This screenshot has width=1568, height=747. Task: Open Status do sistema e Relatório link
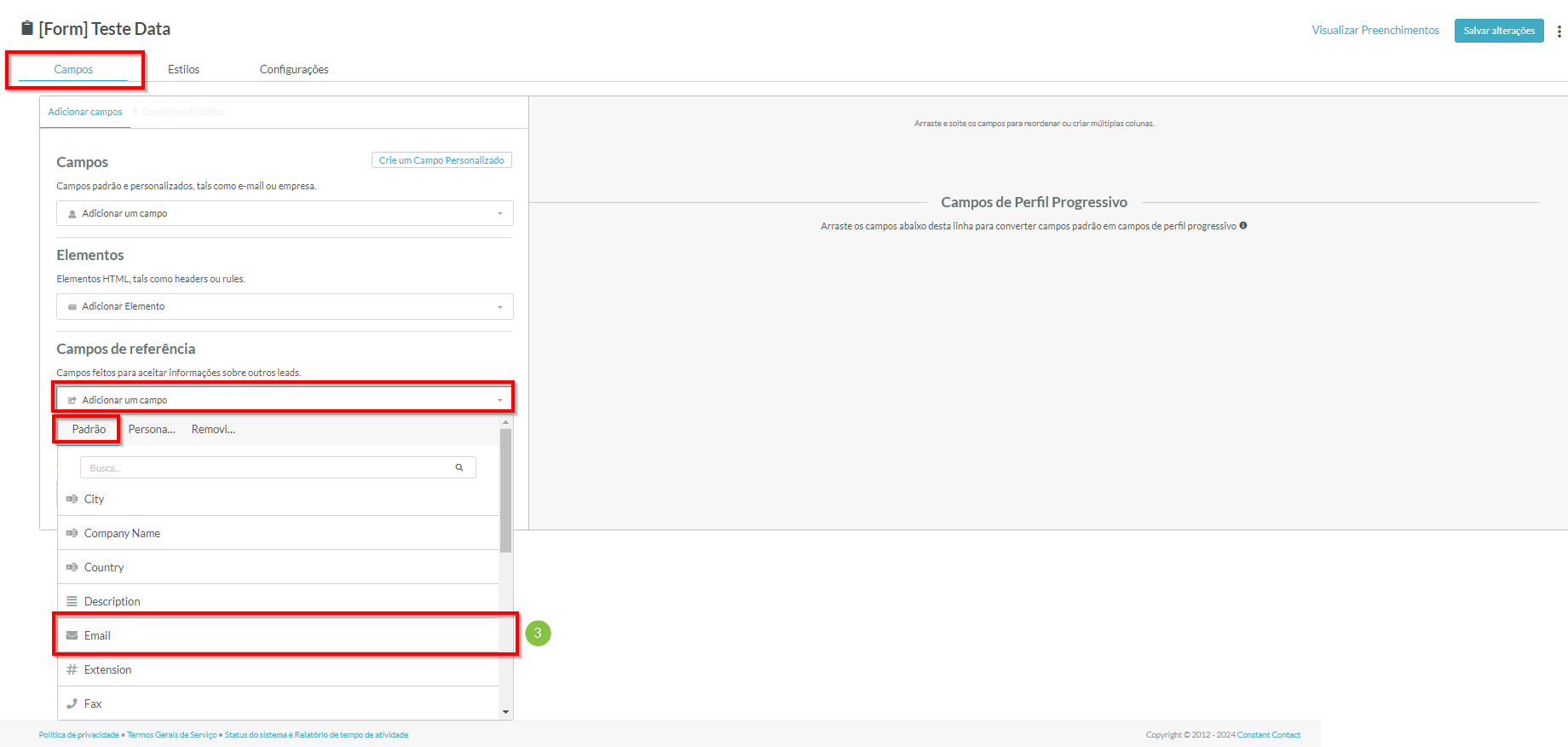[316, 735]
